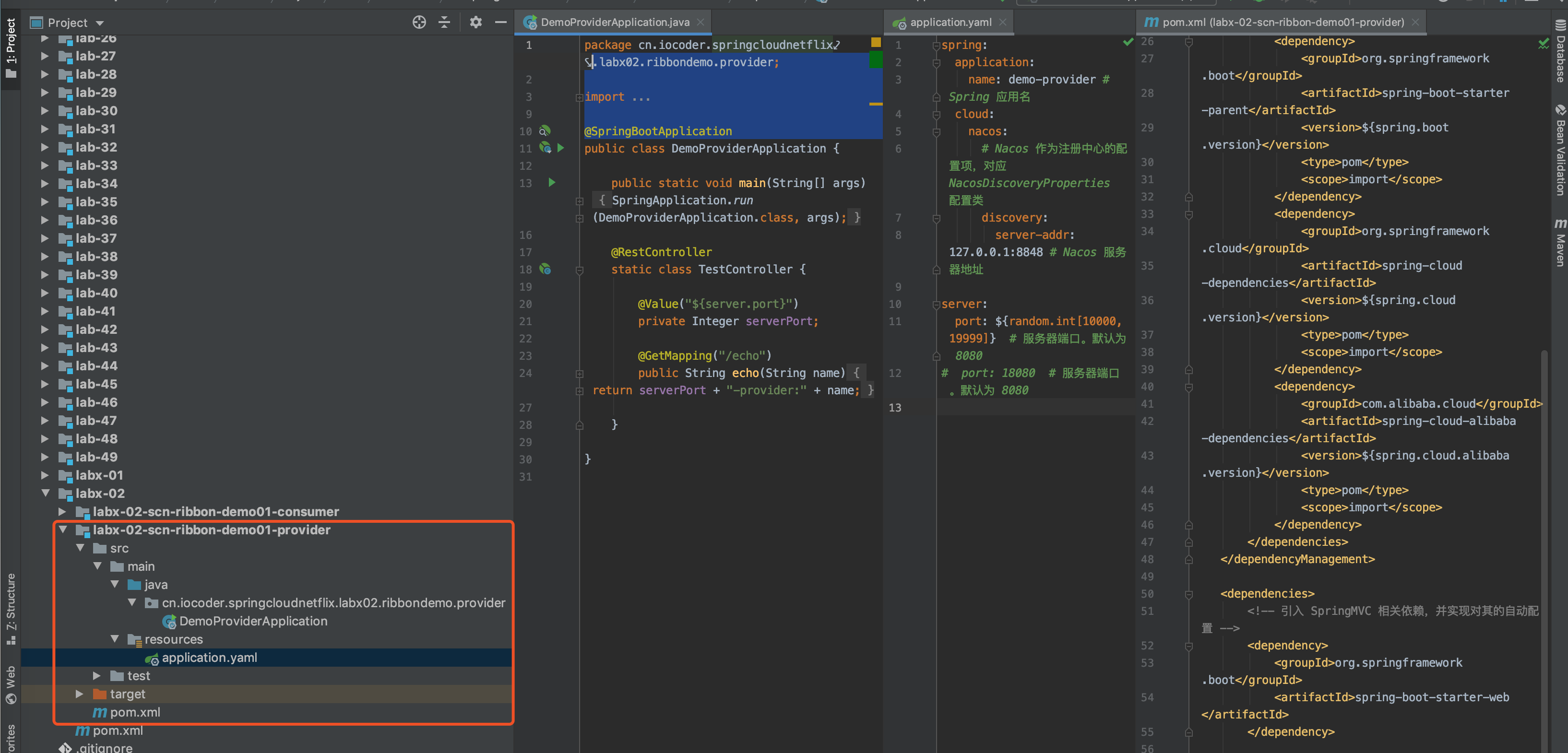Collapse the src folder
This screenshot has height=753, width=1568.
click(x=80, y=548)
